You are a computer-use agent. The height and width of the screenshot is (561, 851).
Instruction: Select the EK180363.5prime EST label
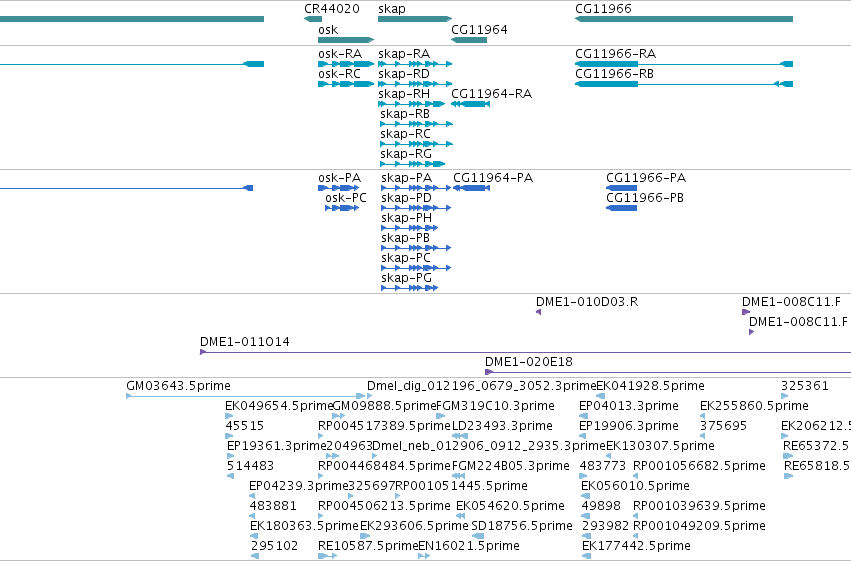(304, 527)
